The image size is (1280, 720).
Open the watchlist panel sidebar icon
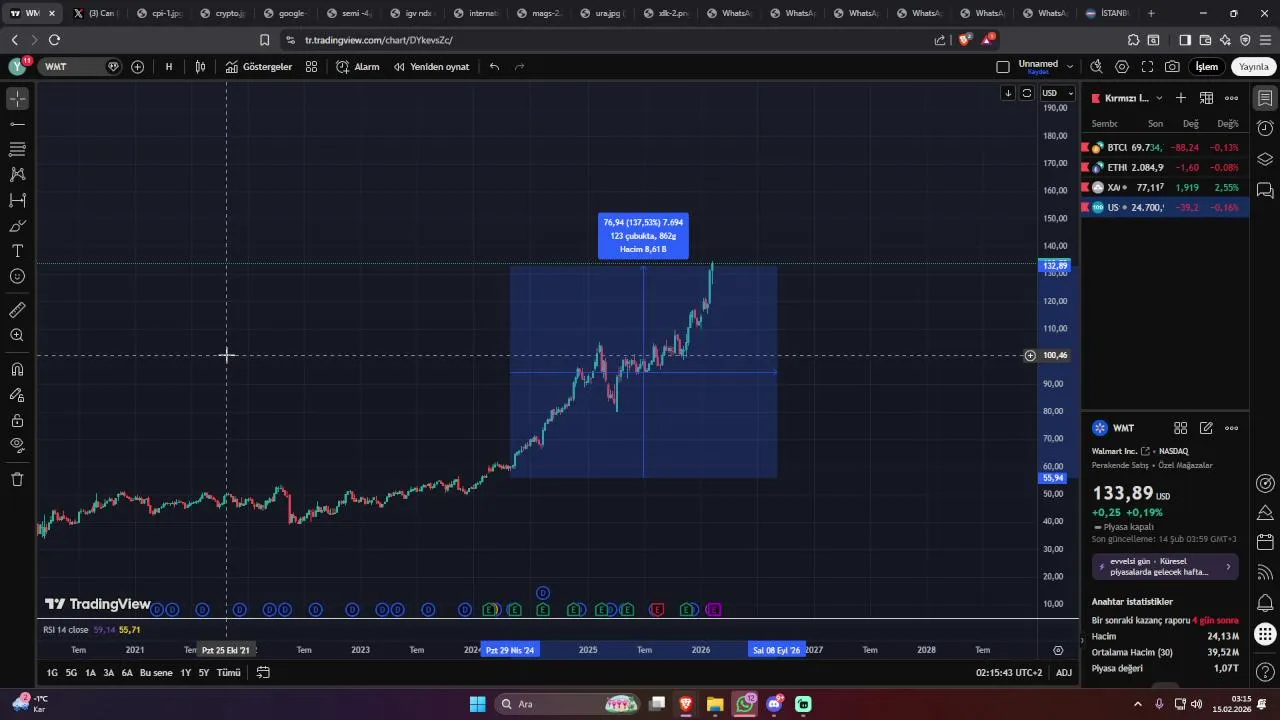(x=1265, y=98)
